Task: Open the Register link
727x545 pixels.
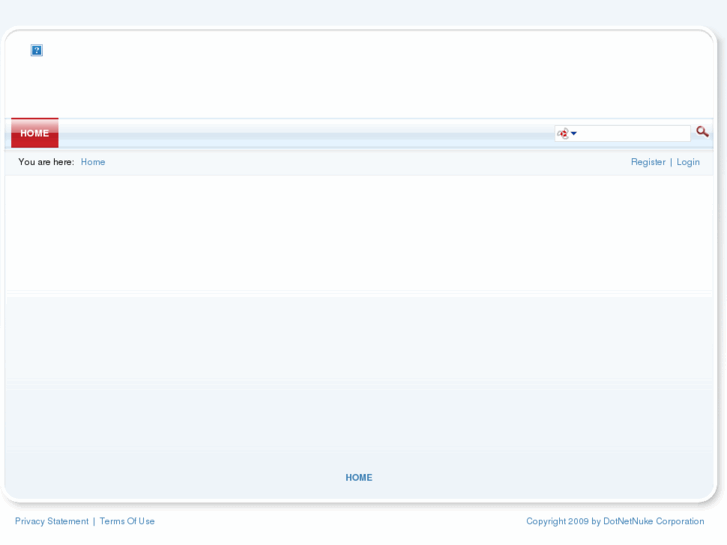Action: (648, 162)
